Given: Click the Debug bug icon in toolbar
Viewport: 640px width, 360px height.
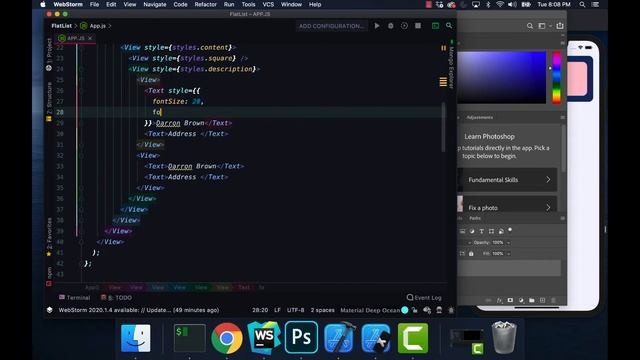Looking at the screenshot, I should pyautogui.click(x=391, y=26).
